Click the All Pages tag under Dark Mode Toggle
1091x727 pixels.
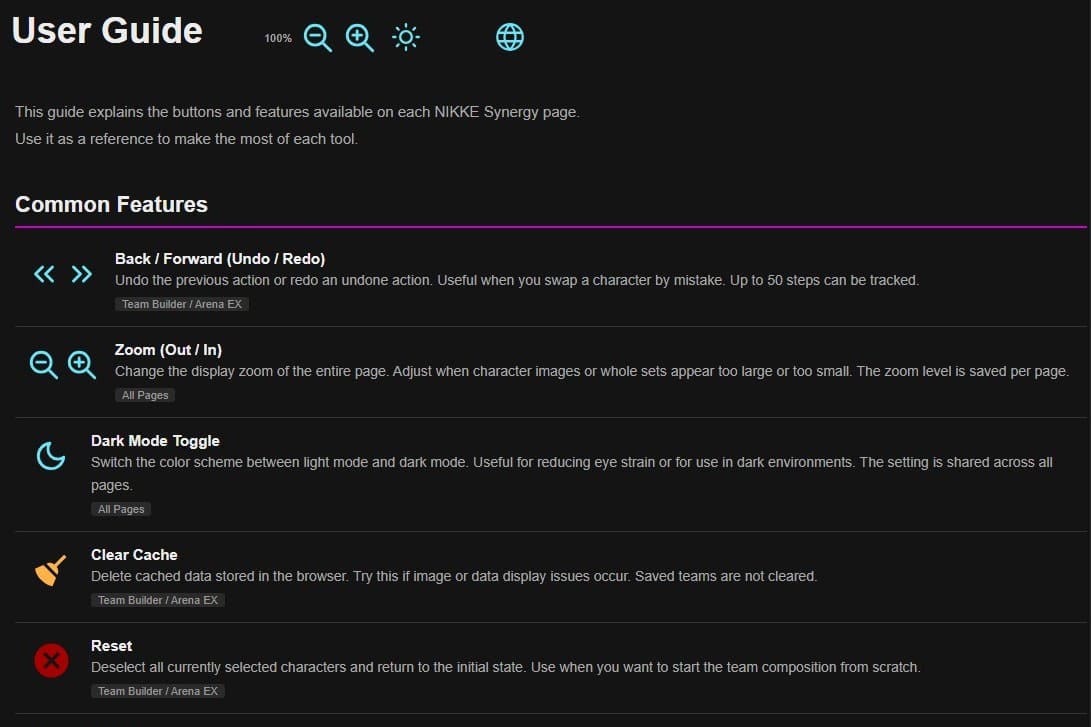coord(121,509)
